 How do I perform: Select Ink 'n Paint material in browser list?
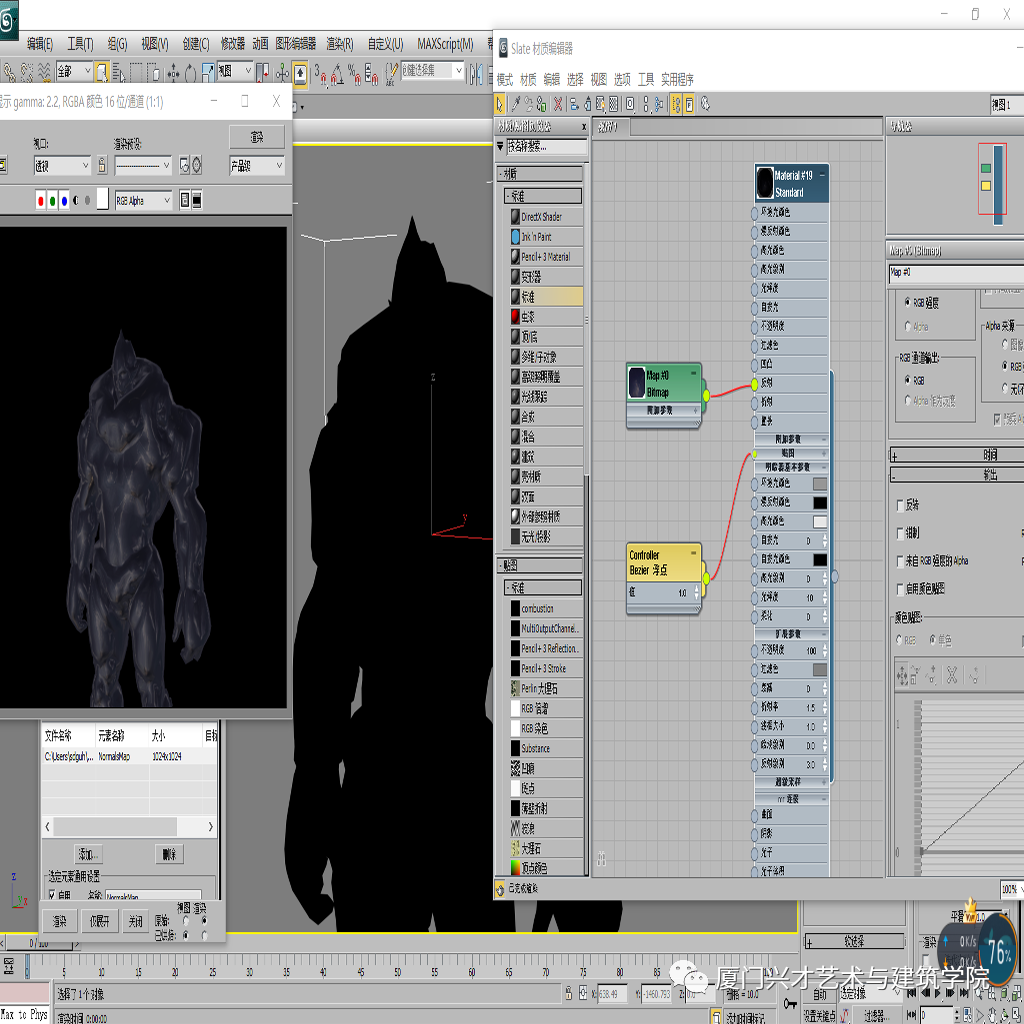click(536, 237)
